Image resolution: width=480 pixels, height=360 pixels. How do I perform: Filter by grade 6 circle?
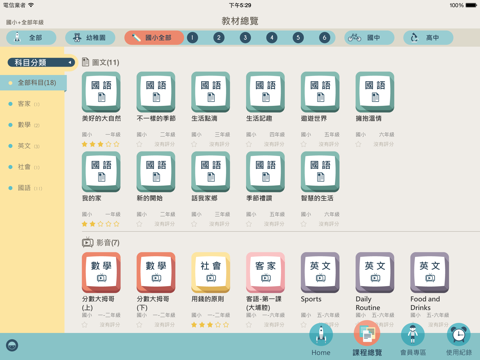[x=324, y=38]
